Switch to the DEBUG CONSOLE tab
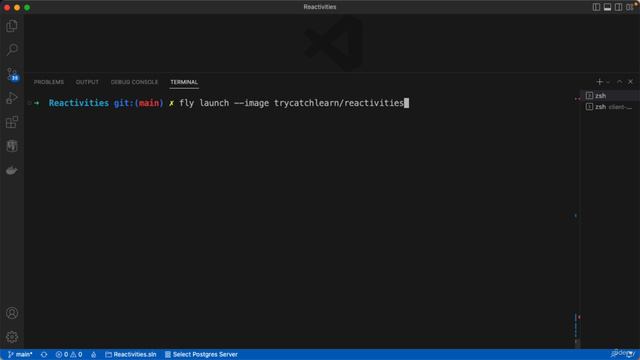Viewport: 640px width, 360px height. 134,82
